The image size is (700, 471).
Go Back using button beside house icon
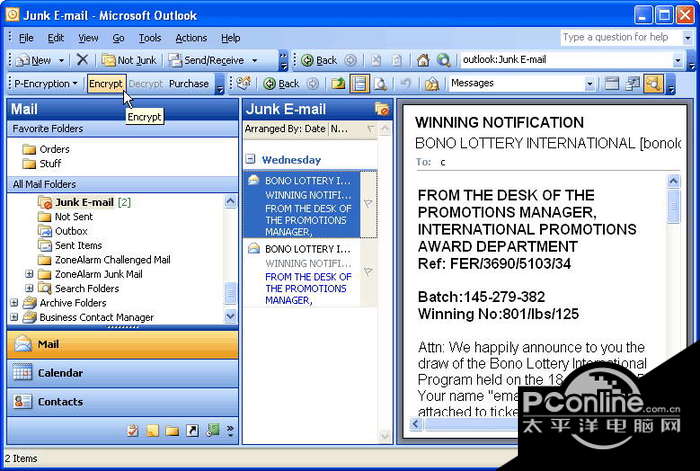pos(319,60)
